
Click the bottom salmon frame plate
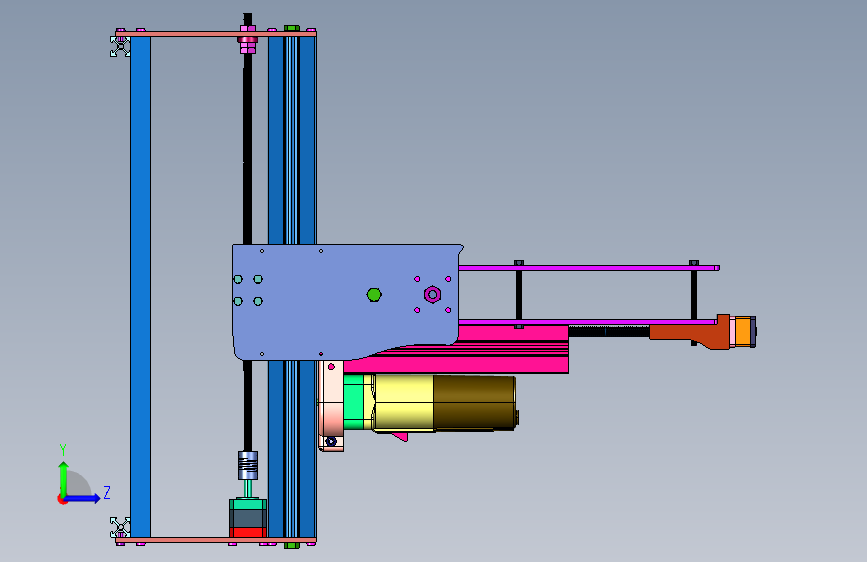pos(216,540)
